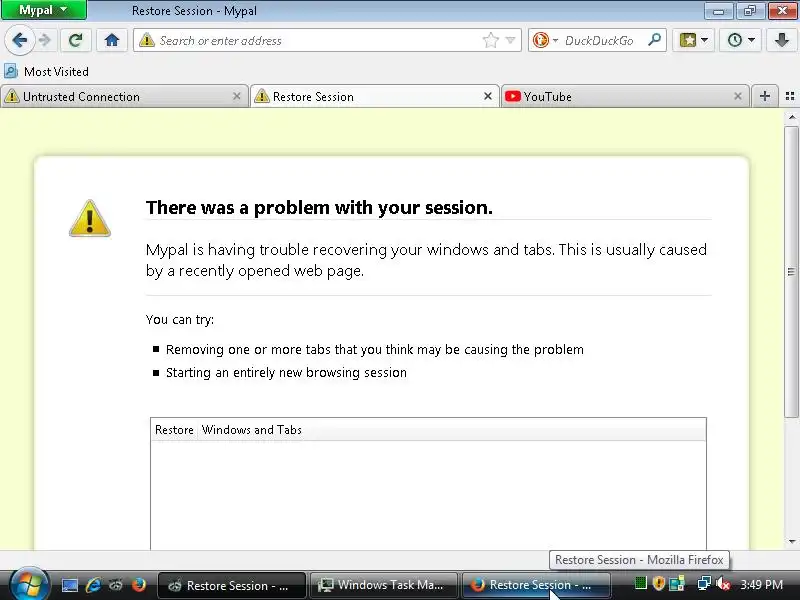This screenshot has width=800, height=600.
Task: Click the 'You can try:' text
Action: pyautogui.click(x=180, y=320)
